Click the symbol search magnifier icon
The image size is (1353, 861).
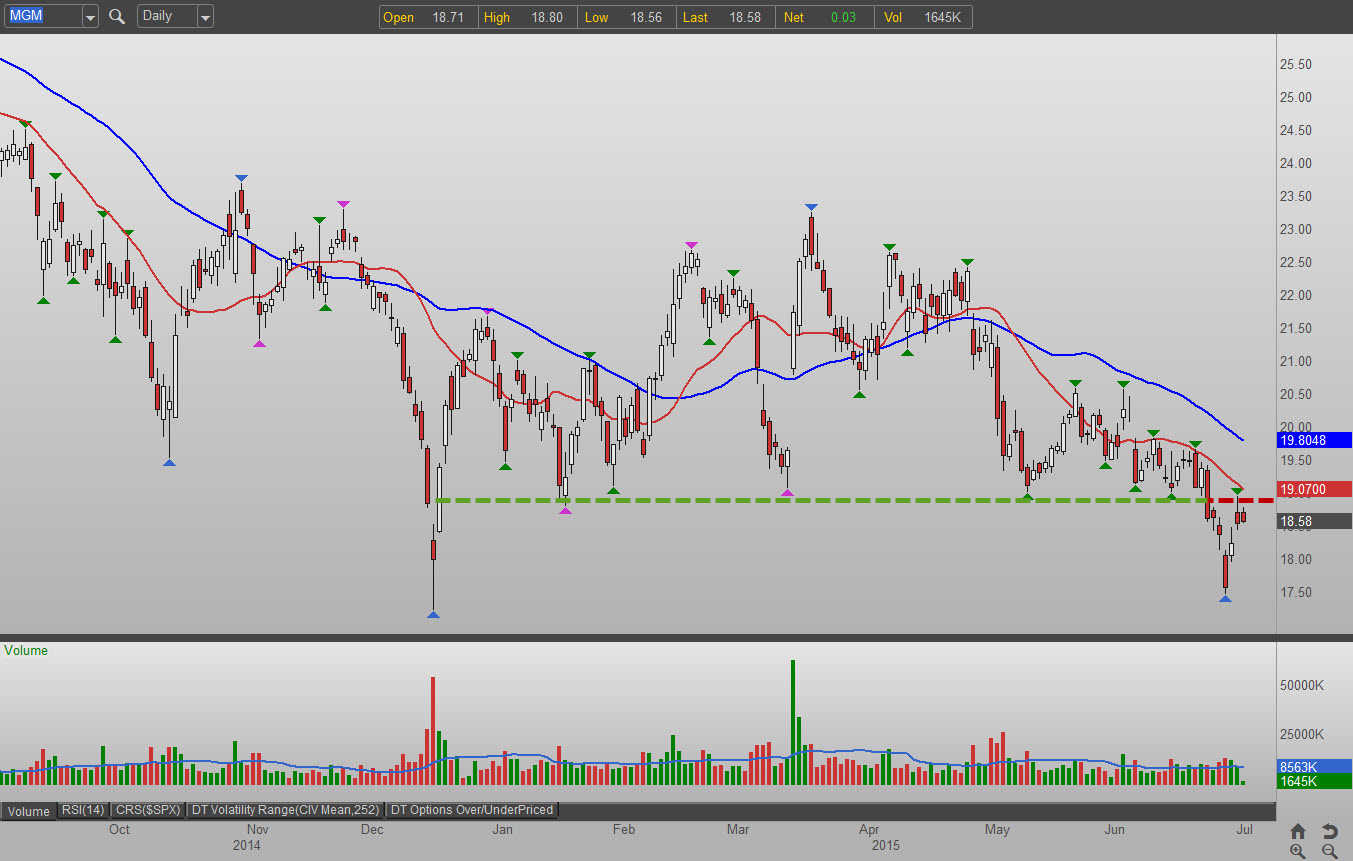[116, 16]
